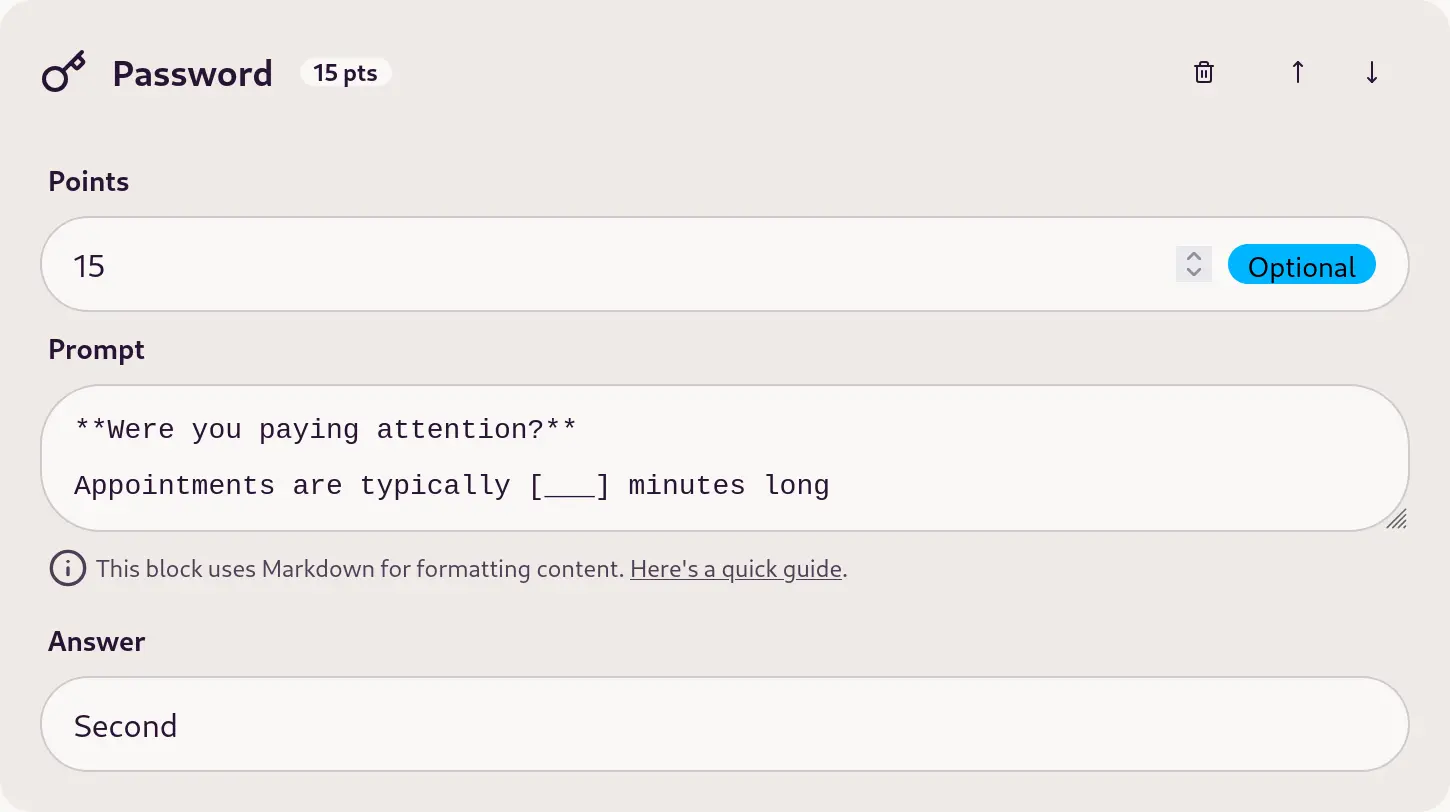This screenshot has width=1450, height=812.
Task: Move the Password block up
Action: click(x=1297, y=72)
